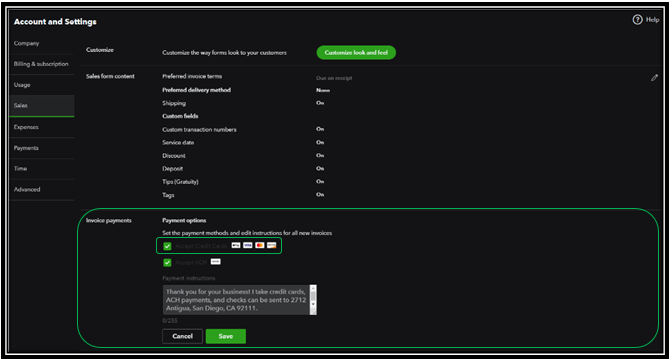Click the Visa card logo

[x=248, y=245]
